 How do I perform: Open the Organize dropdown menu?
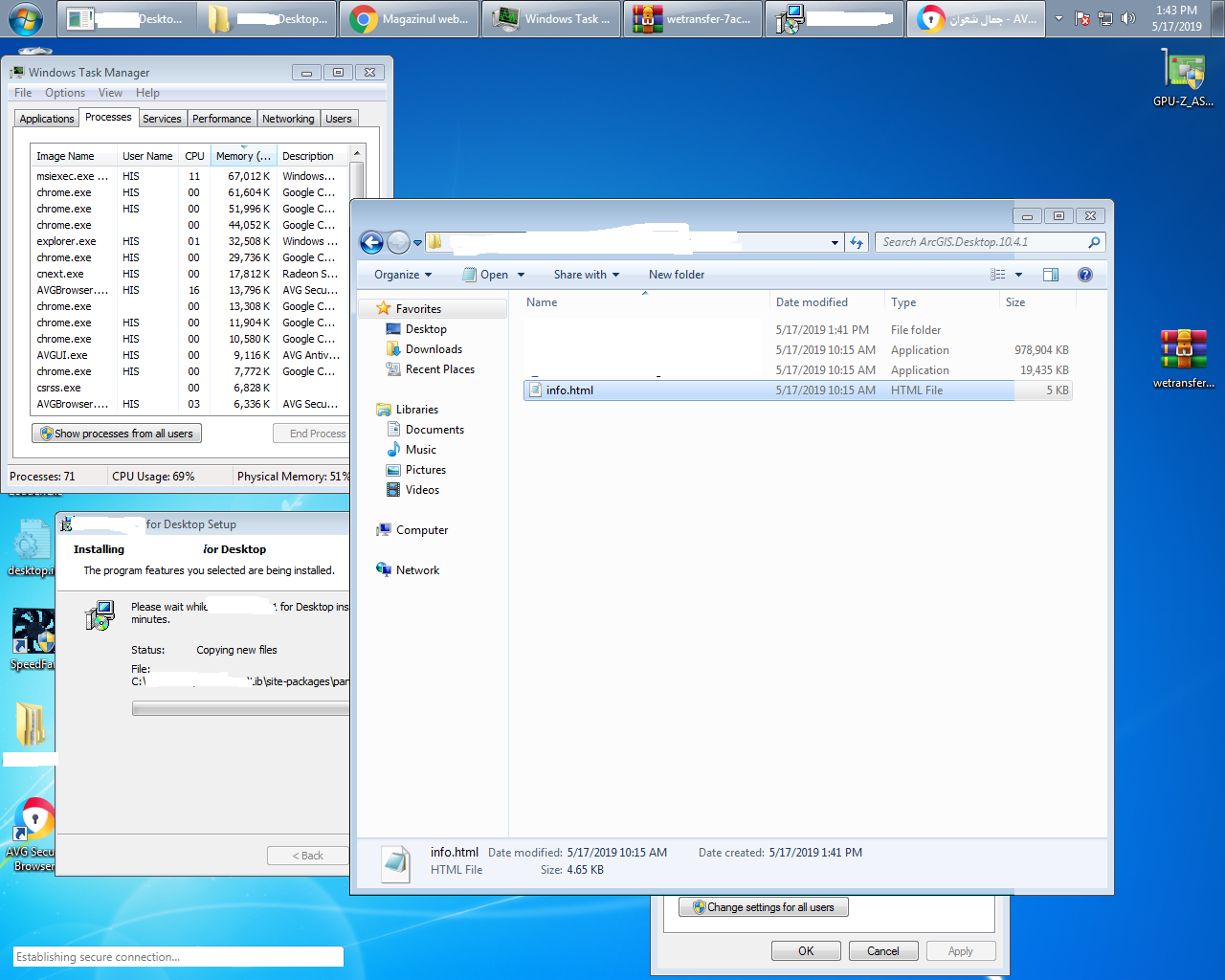[403, 275]
